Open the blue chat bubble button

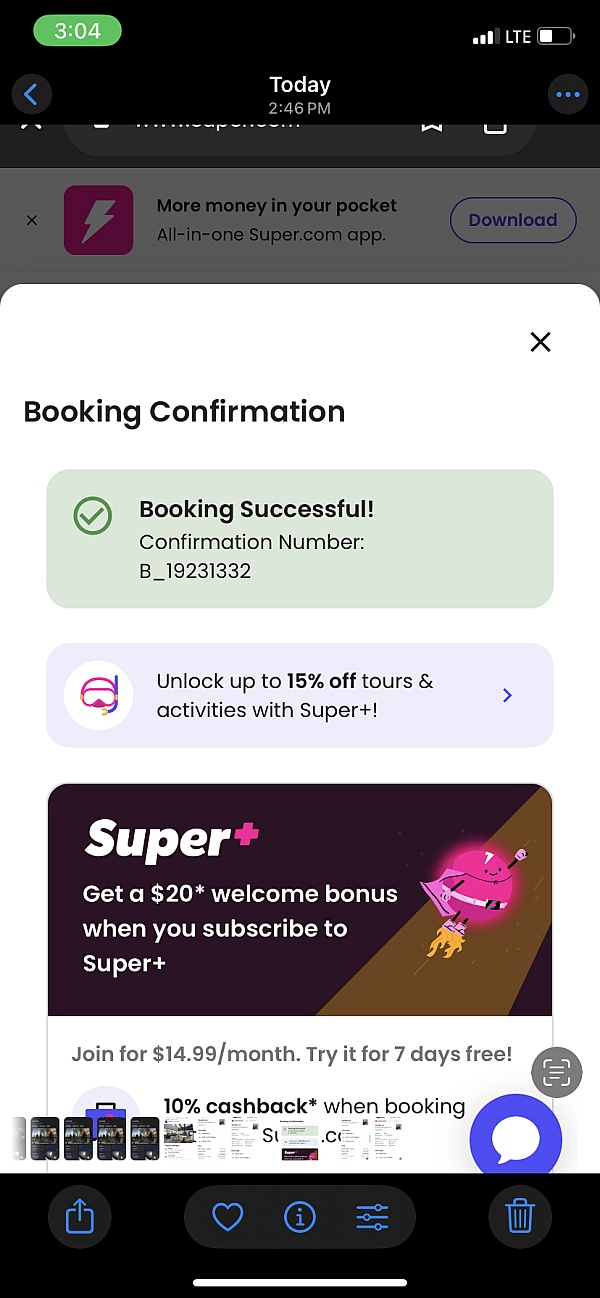point(516,1138)
